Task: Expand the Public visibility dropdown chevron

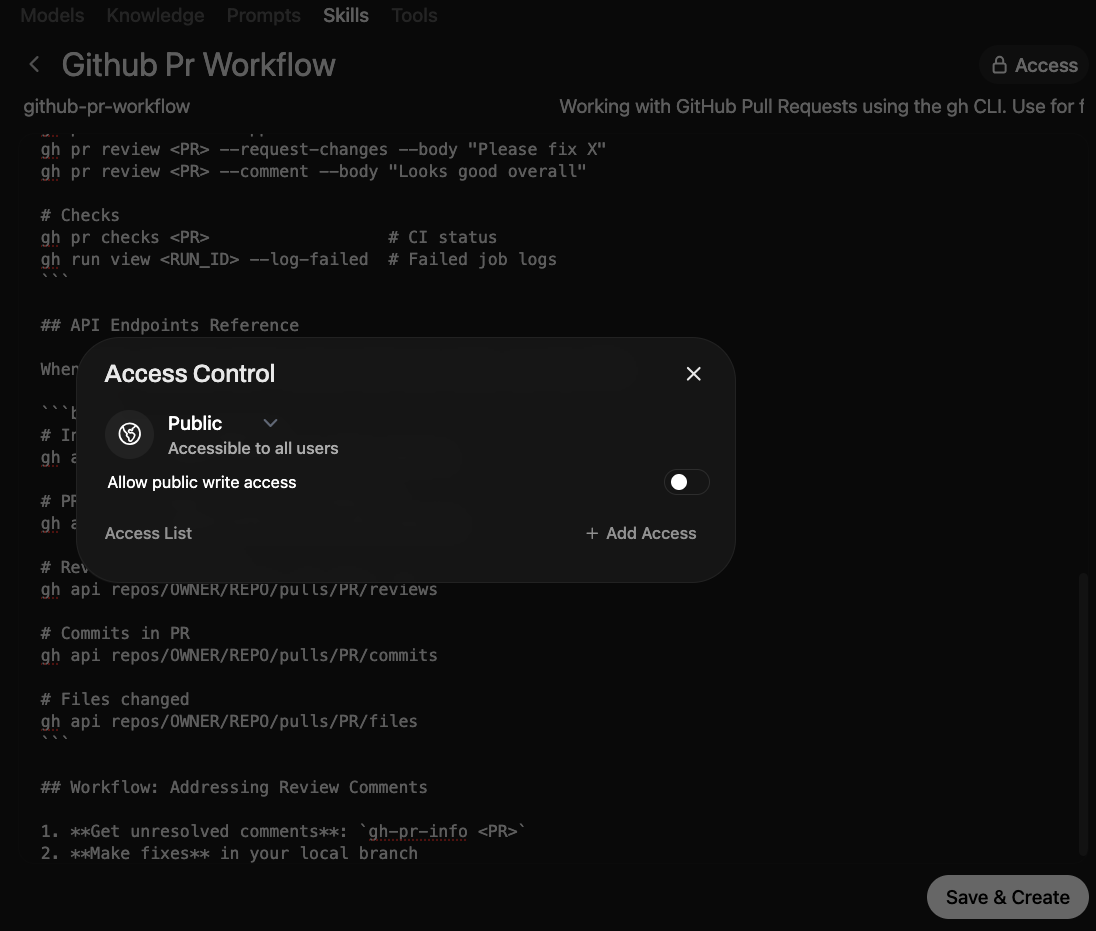Action: point(271,423)
